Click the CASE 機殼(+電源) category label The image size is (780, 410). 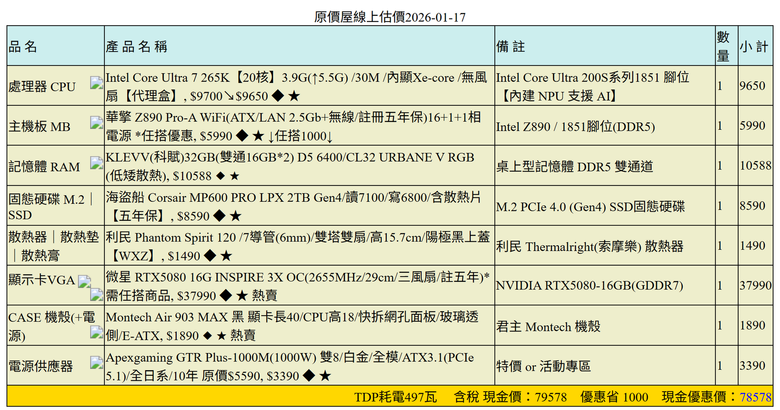pyautogui.click(x=52, y=326)
